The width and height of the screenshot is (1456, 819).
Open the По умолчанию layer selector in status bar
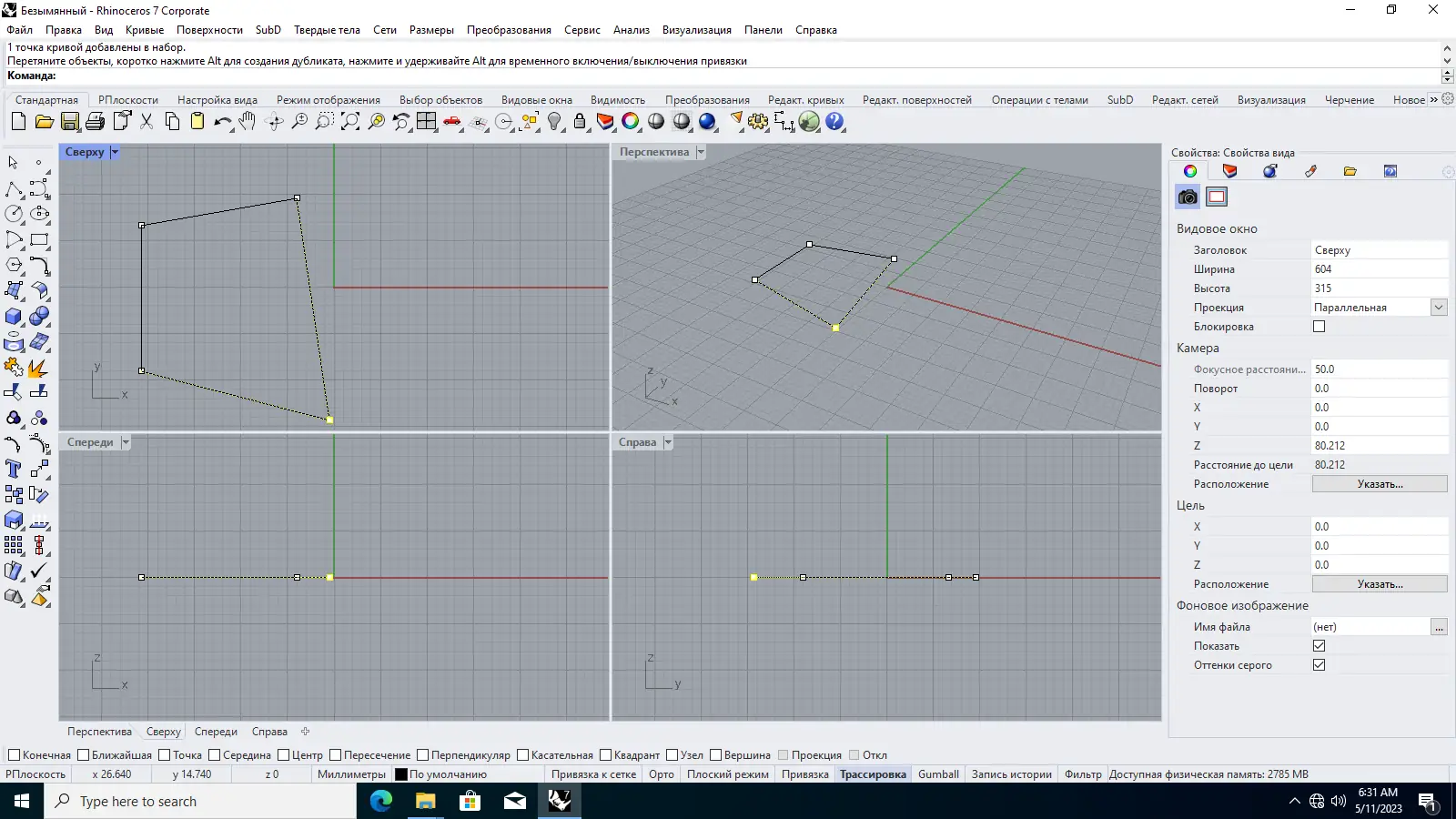click(448, 774)
